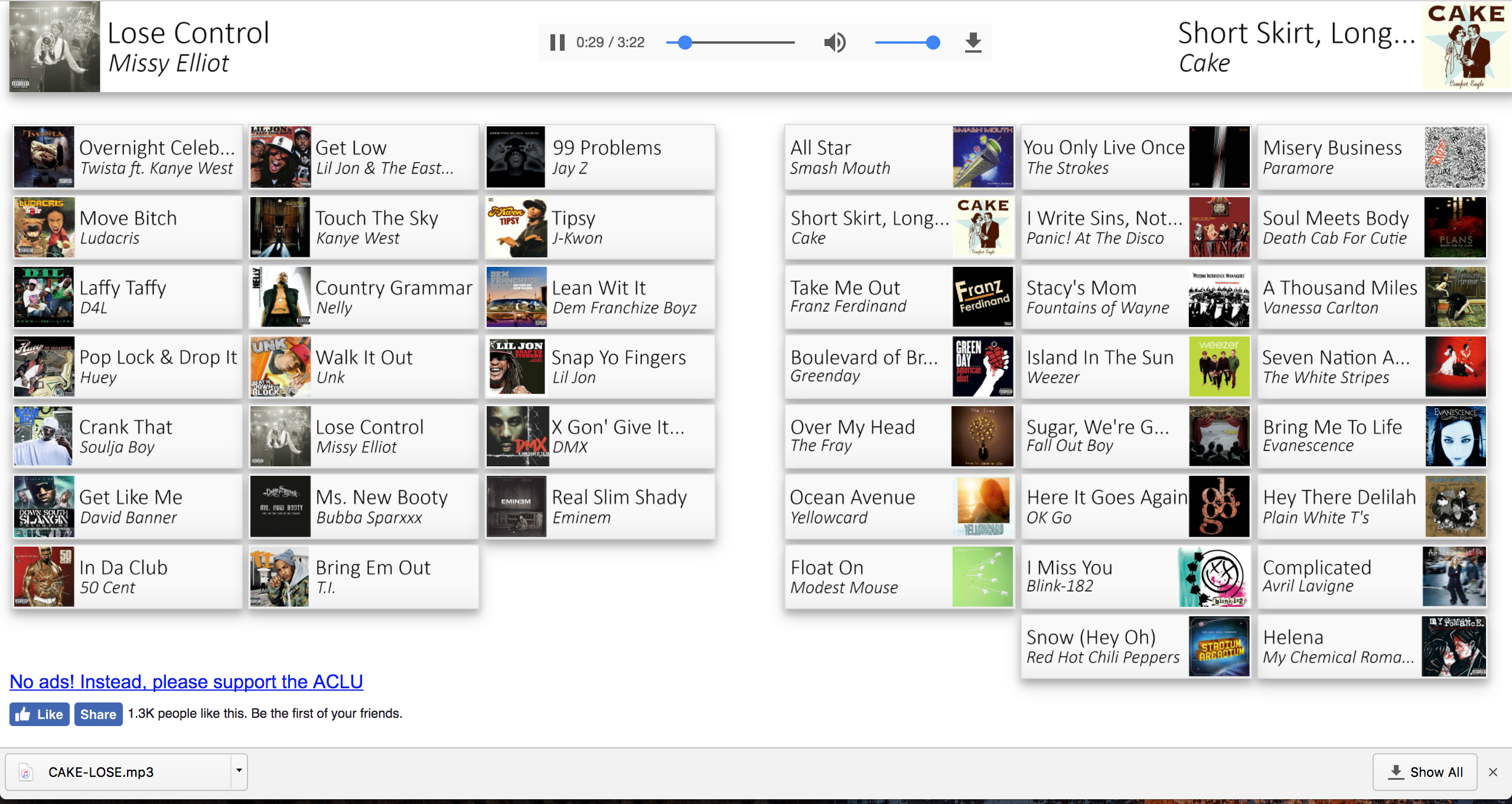Click Show All downloads button
Screen dimensions: 1512x804
tap(1425, 772)
